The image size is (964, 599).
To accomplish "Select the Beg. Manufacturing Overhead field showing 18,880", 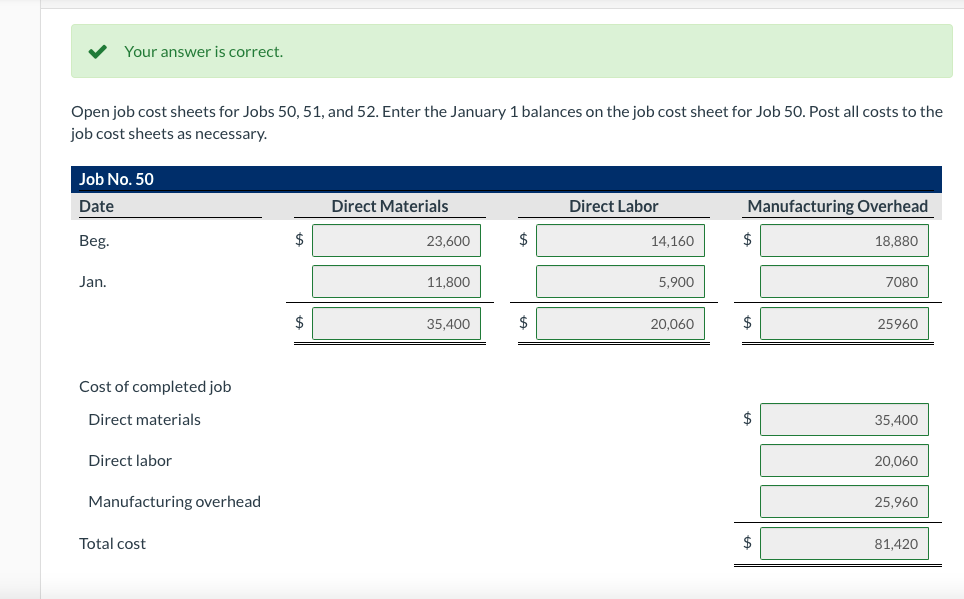I will [x=844, y=240].
